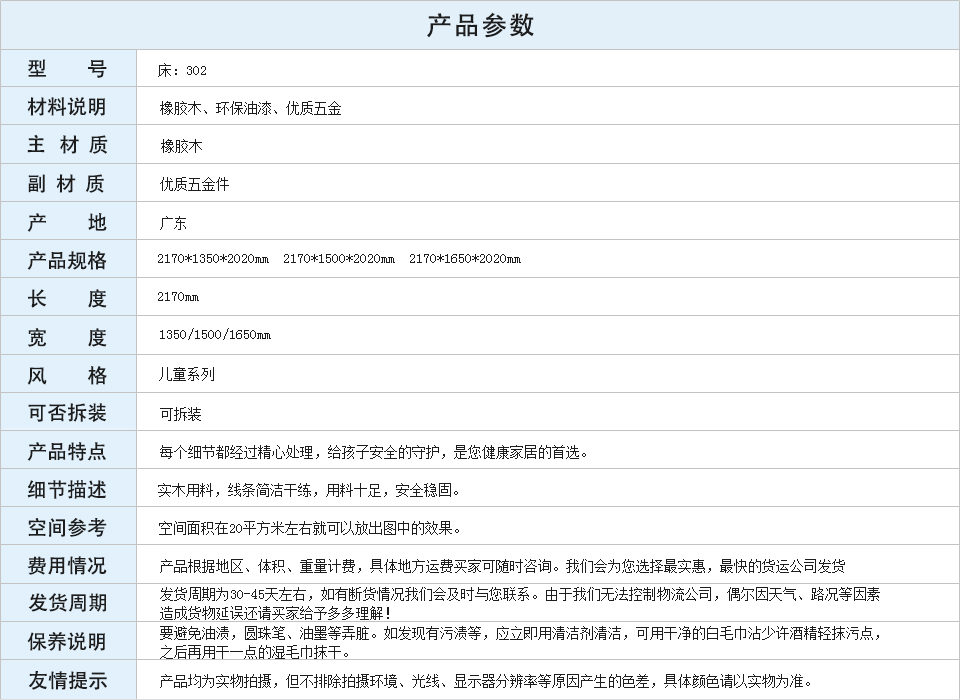This screenshot has height=700, width=960.
Task: Select the 产品特点 row label
Action: [67, 451]
